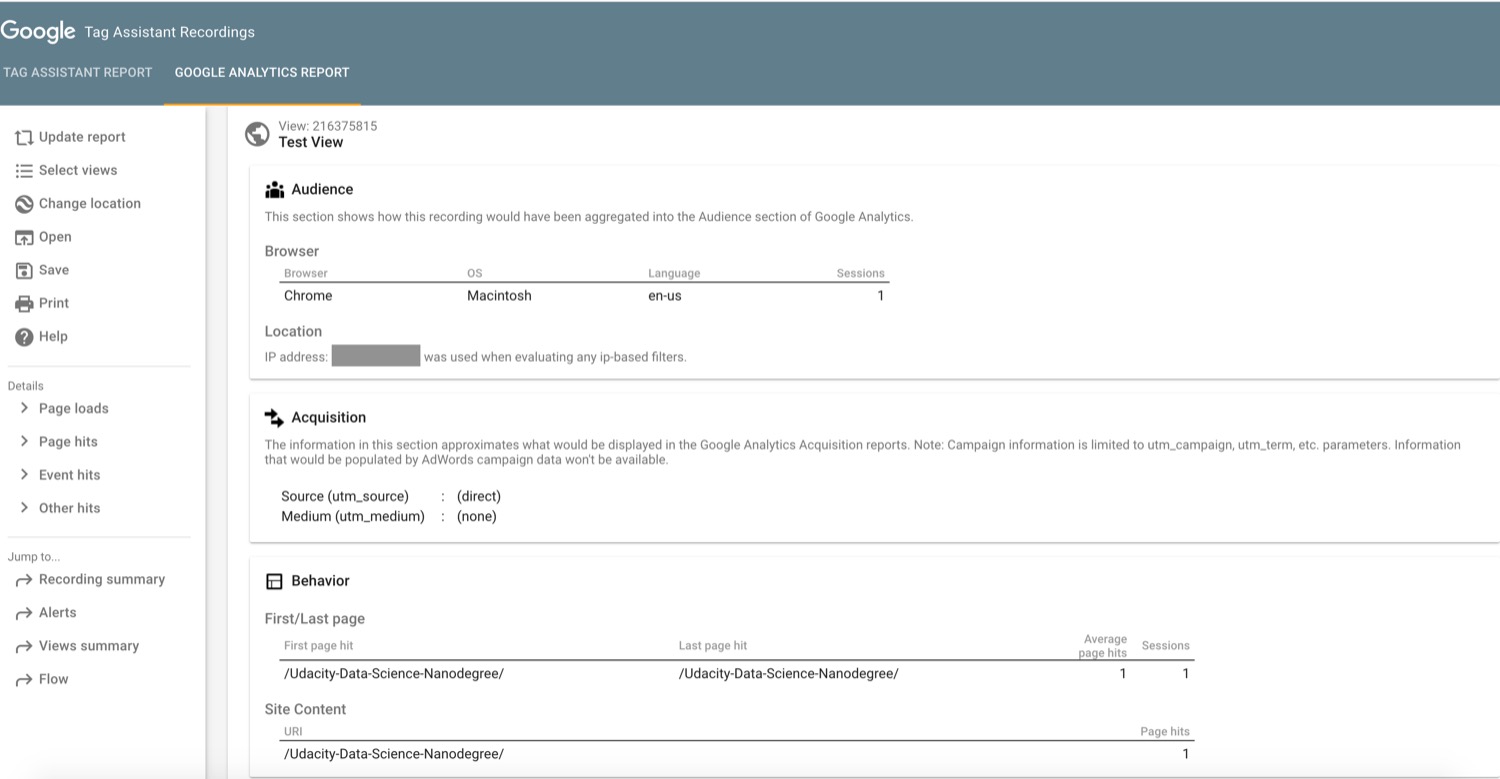
Task: Click the Test View name
Action: [311, 142]
